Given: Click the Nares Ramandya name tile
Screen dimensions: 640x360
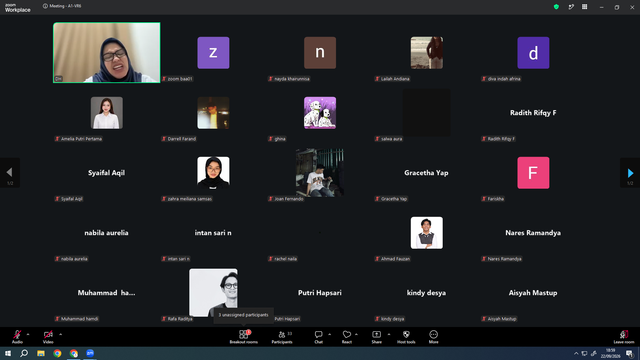Looking at the screenshot, I should pyautogui.click(x=533, y=233).
